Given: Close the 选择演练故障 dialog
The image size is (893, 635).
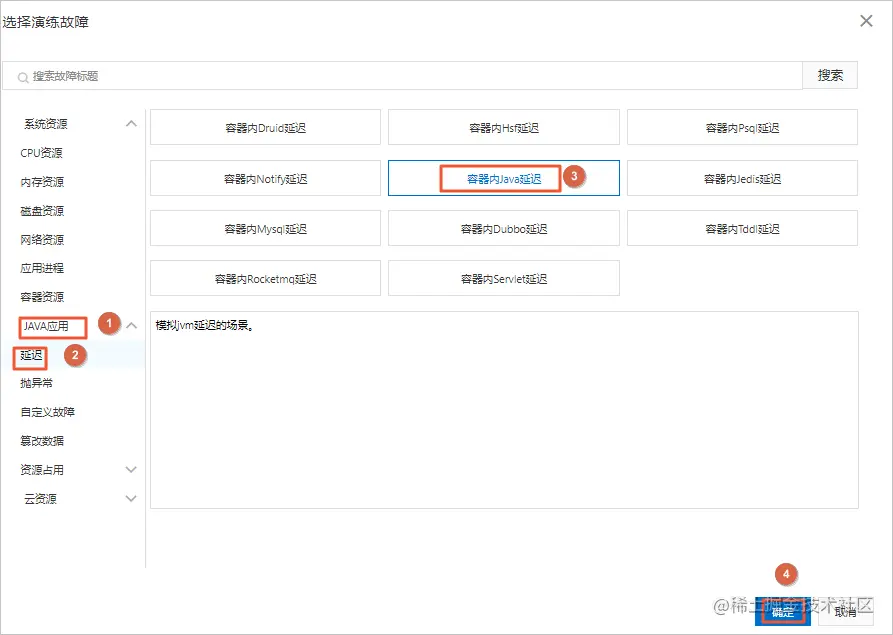Looking at the screenshot, I should click(x=866, y=20).
